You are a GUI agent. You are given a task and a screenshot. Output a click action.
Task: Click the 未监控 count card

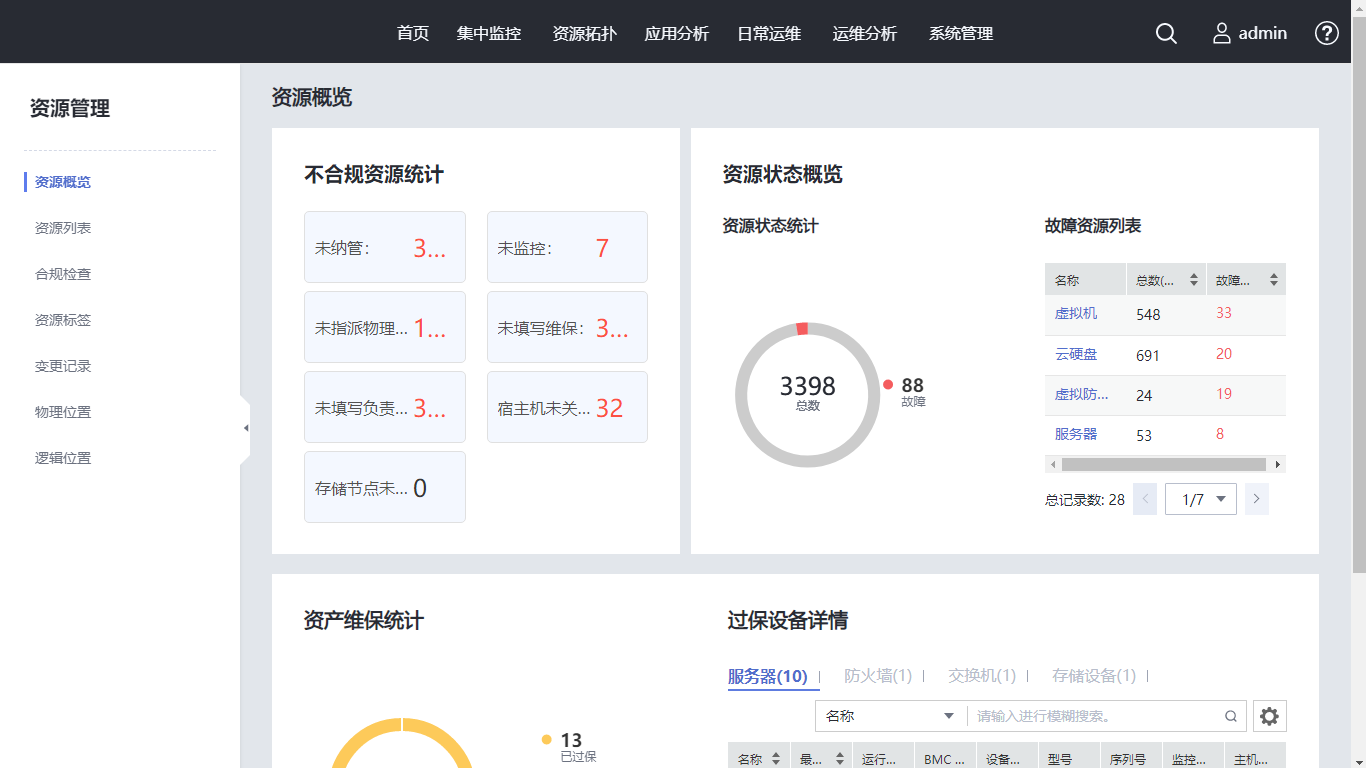pyautogui.click(x=567, y=247)
